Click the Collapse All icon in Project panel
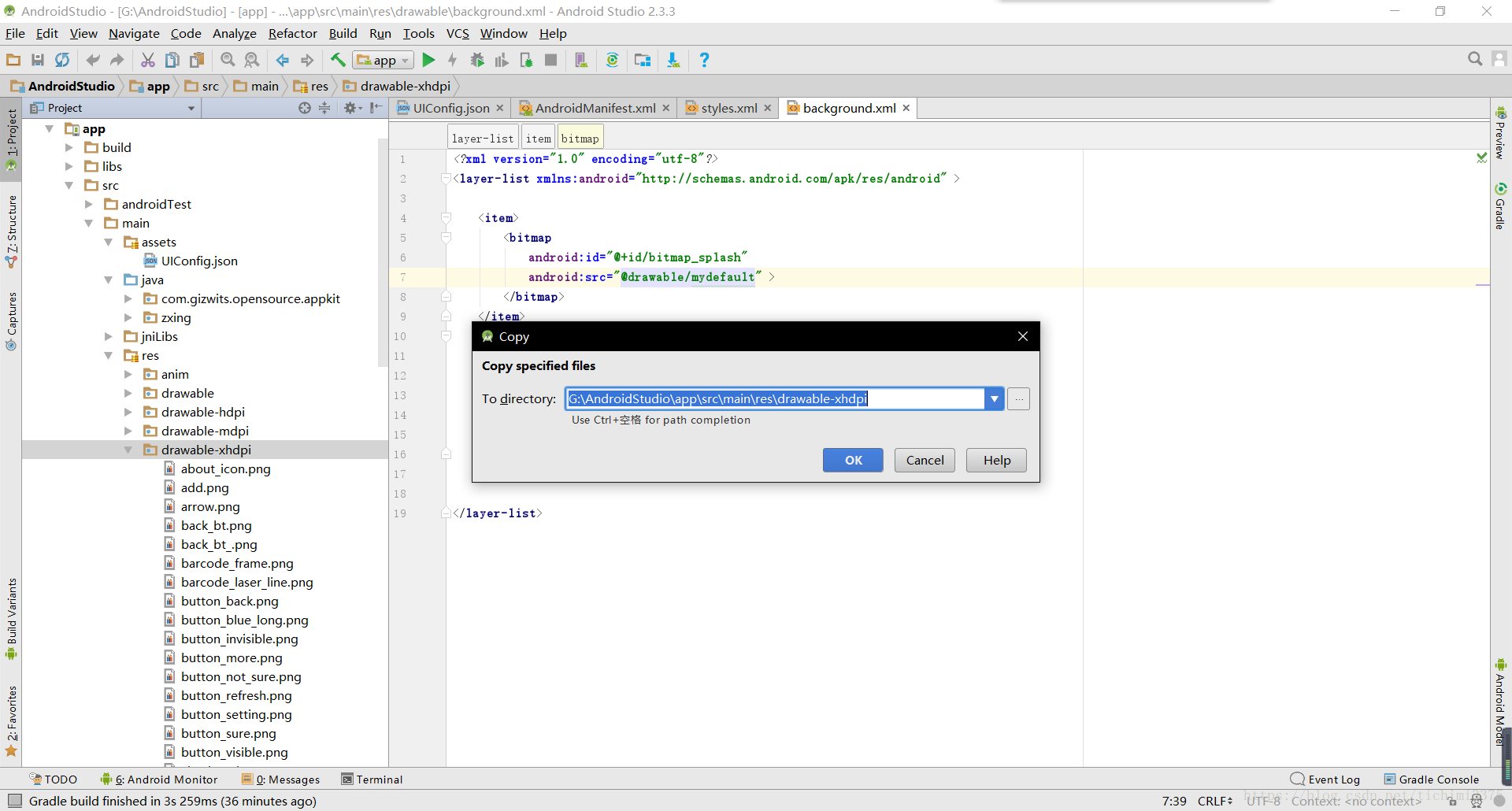Image resolution: width=1512 pixels, height=811 pixels. (324, 108)
